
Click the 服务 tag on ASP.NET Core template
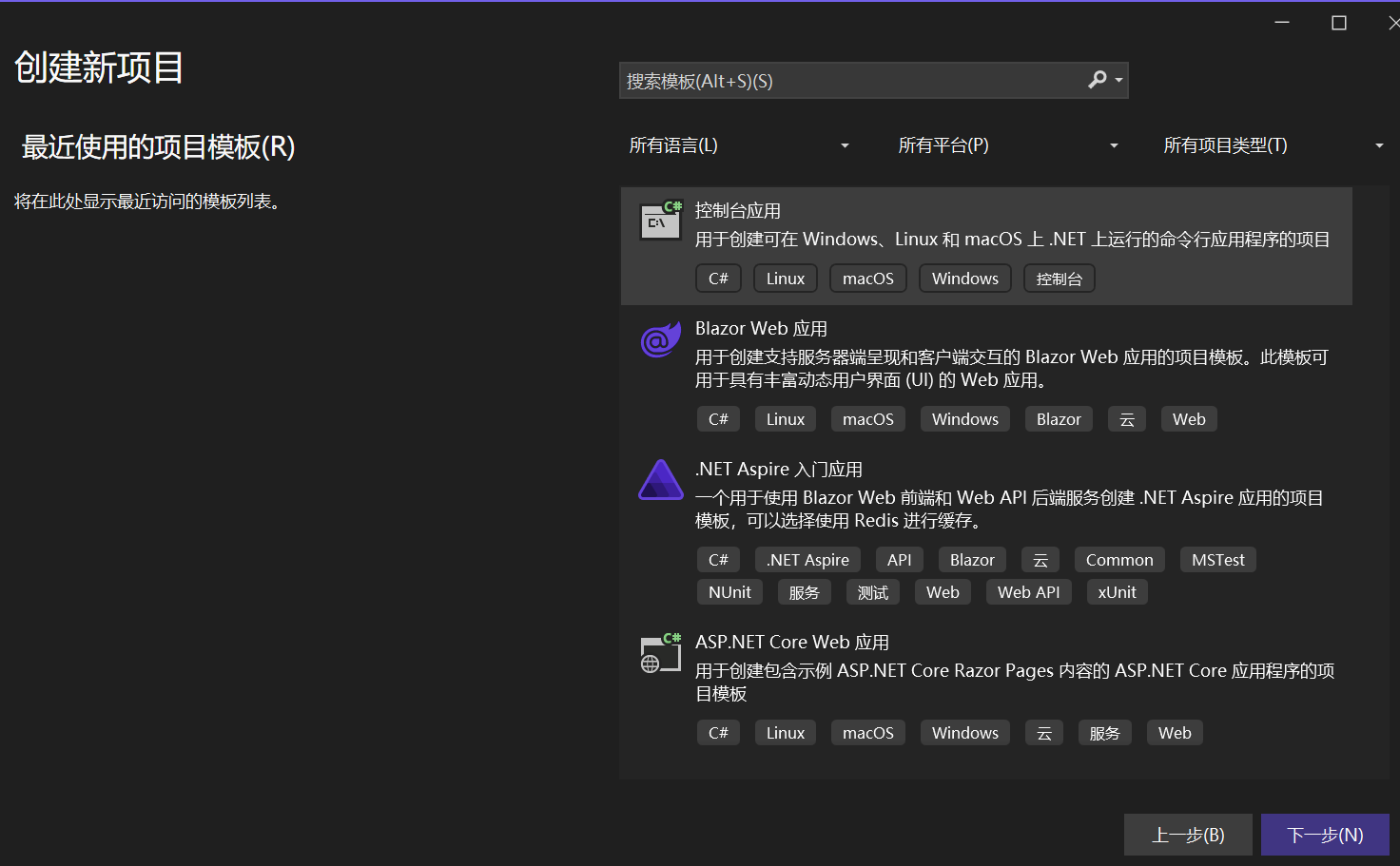pyautogui.click(x=1105, y=733)
